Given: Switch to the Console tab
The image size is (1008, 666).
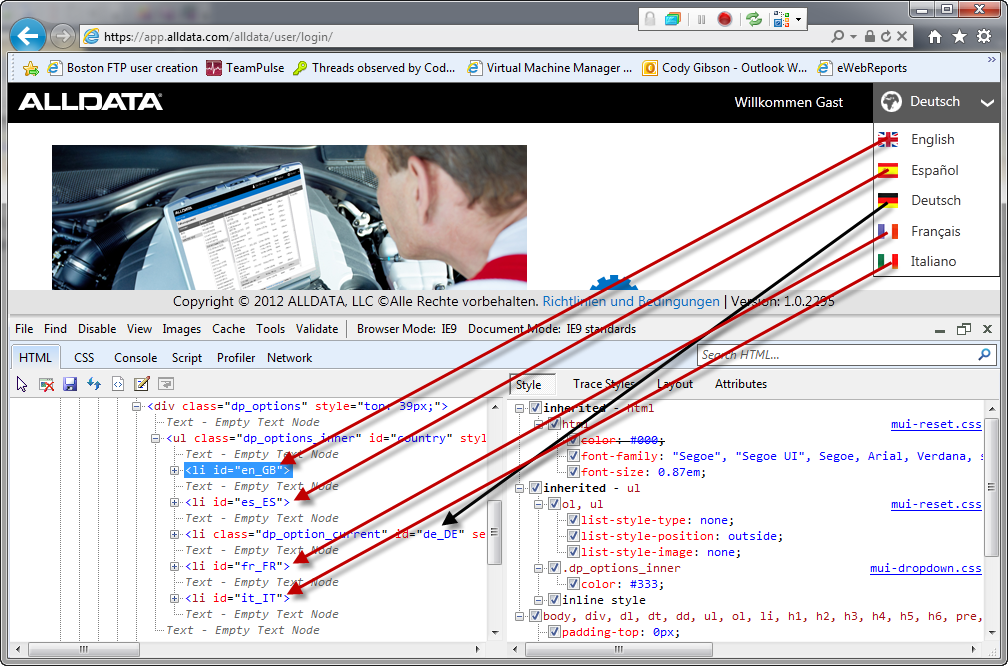Looking at the screenshot, I should [x=135, y=357].
